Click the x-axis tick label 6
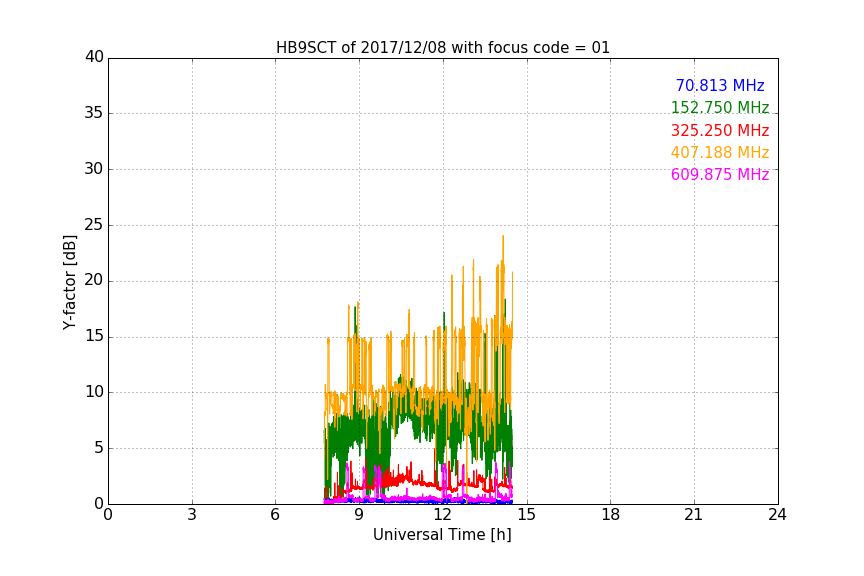The image size is (864, 576). coord(276,515)
